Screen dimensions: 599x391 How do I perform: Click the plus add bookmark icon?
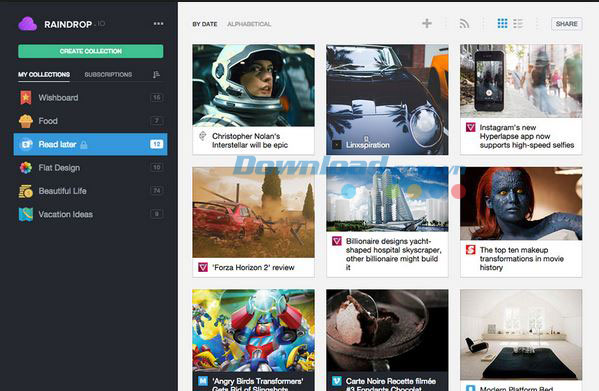pos(427,23)
